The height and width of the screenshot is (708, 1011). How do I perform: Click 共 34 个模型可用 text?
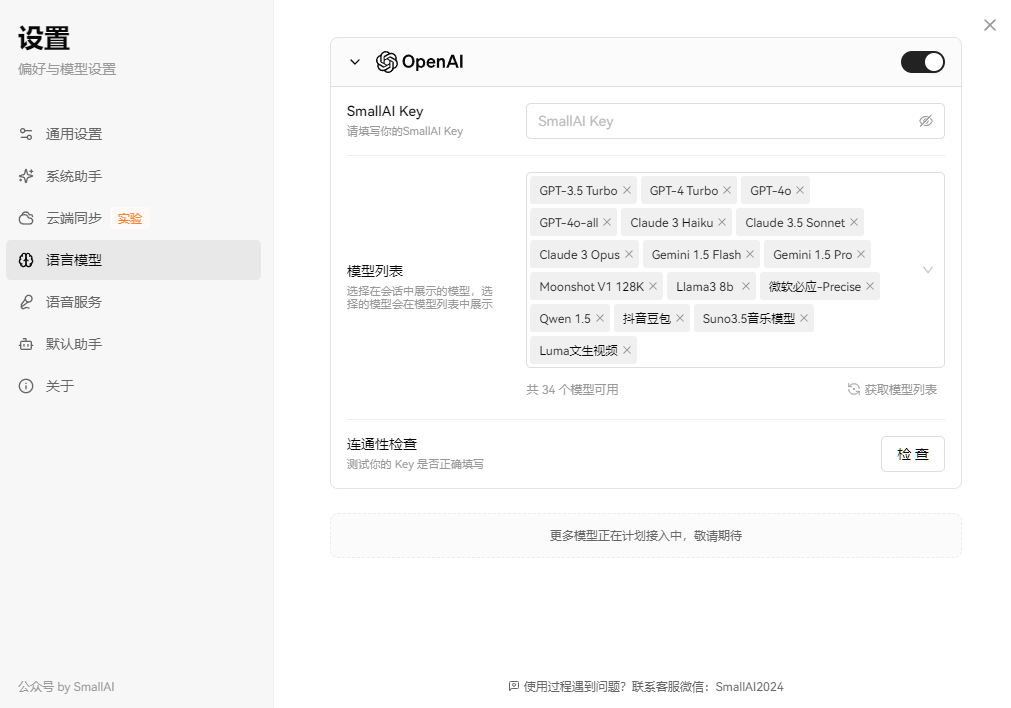point(572,389)
